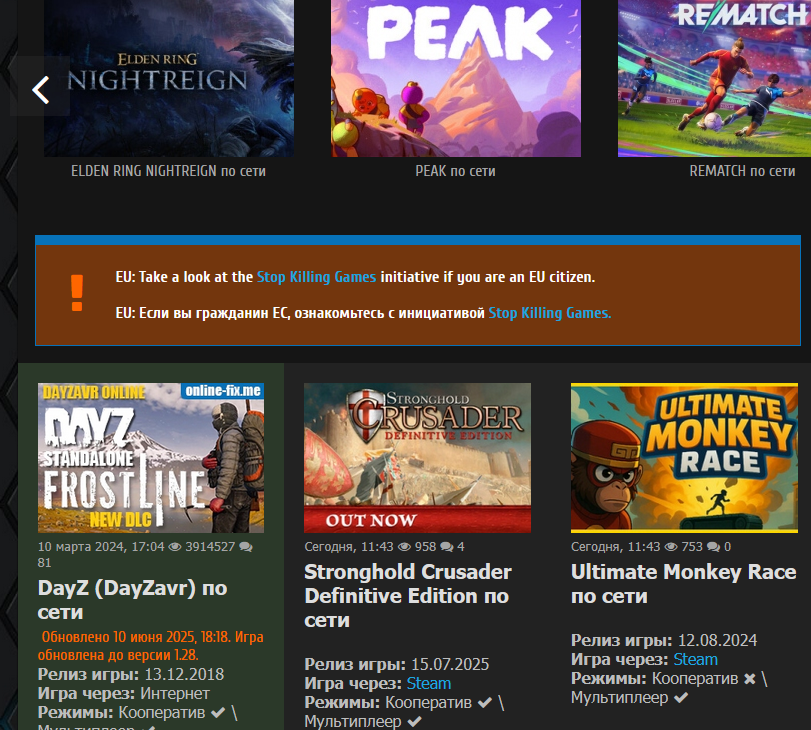This screenshot has height=730, width=811.
Task: Open 'Stronghold Crusader Definitive Edition по сети' title
Action: [x=408, y=596]
